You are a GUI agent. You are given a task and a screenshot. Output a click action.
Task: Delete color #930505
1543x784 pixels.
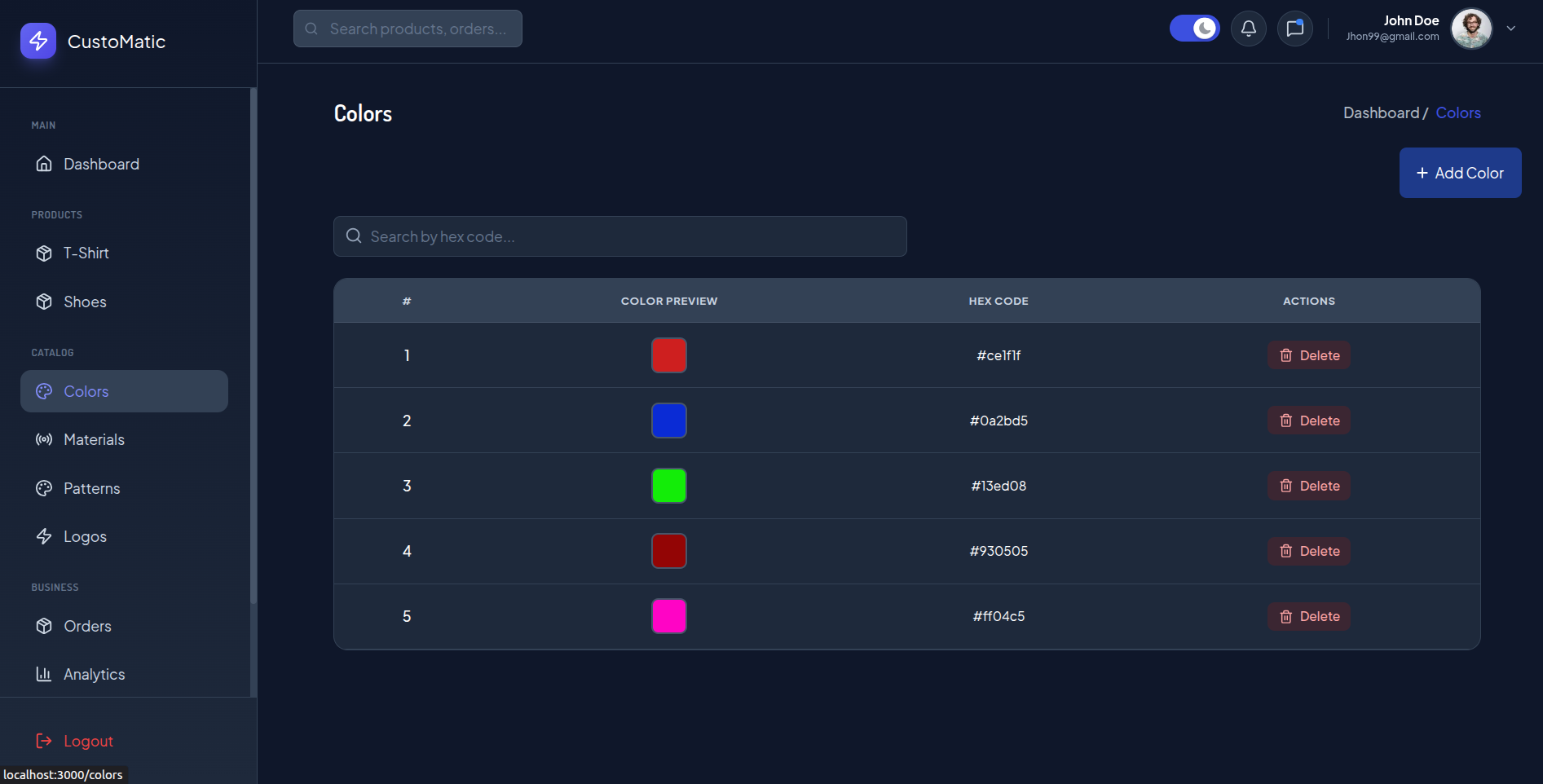[1309, 551]
